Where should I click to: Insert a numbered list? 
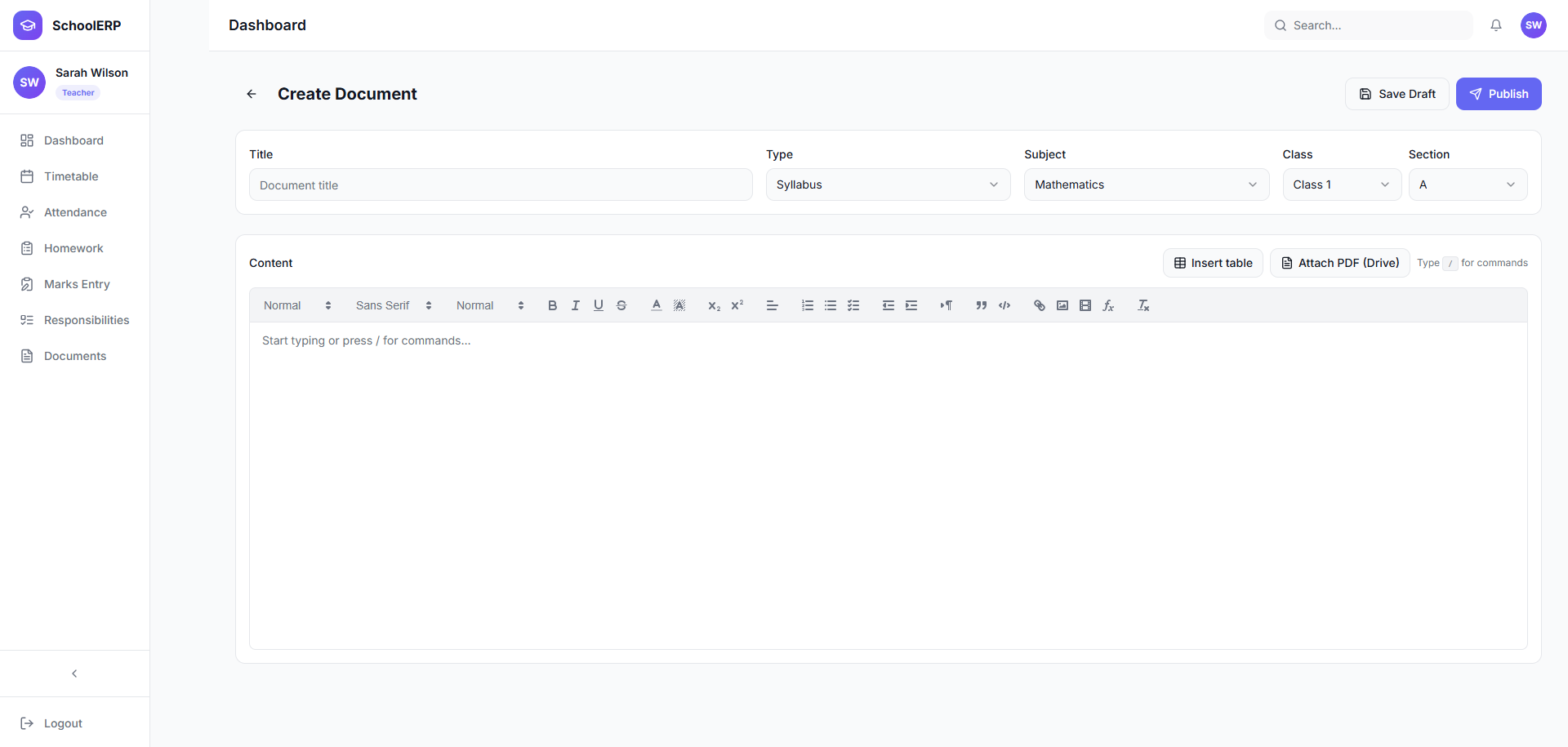pos(807,305)
